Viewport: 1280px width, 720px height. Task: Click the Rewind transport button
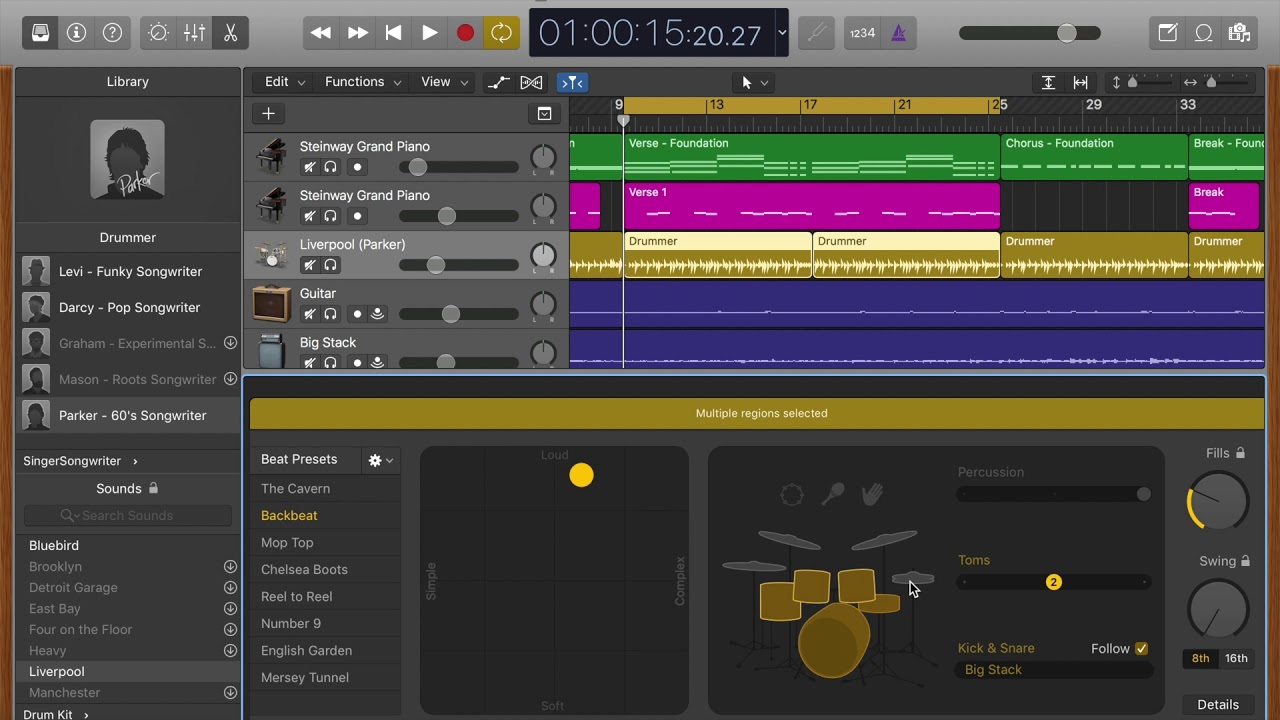(x=321, y=33)
